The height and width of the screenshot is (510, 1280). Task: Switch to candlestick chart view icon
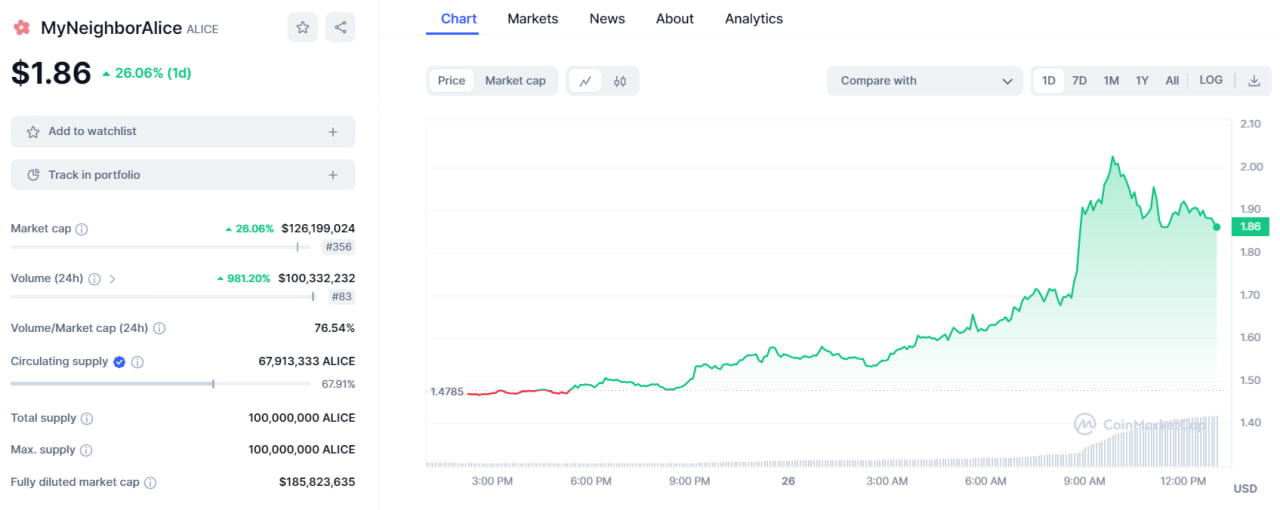[x=620, y=81]
